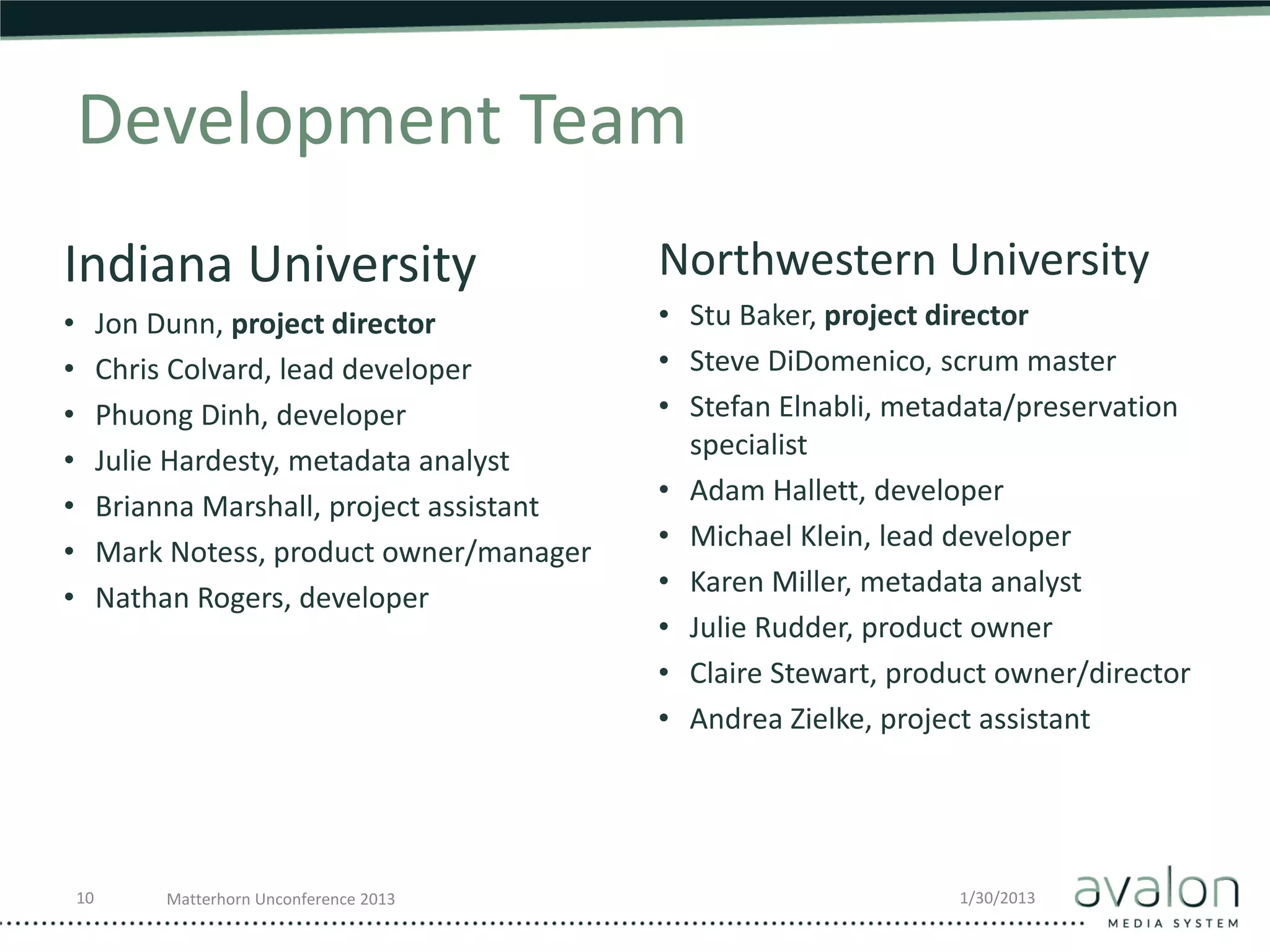The height and width of the screenshot is (952, 1270).
Task: Click the 'Northwestern University' heading
Action: (x=904, y=260)
